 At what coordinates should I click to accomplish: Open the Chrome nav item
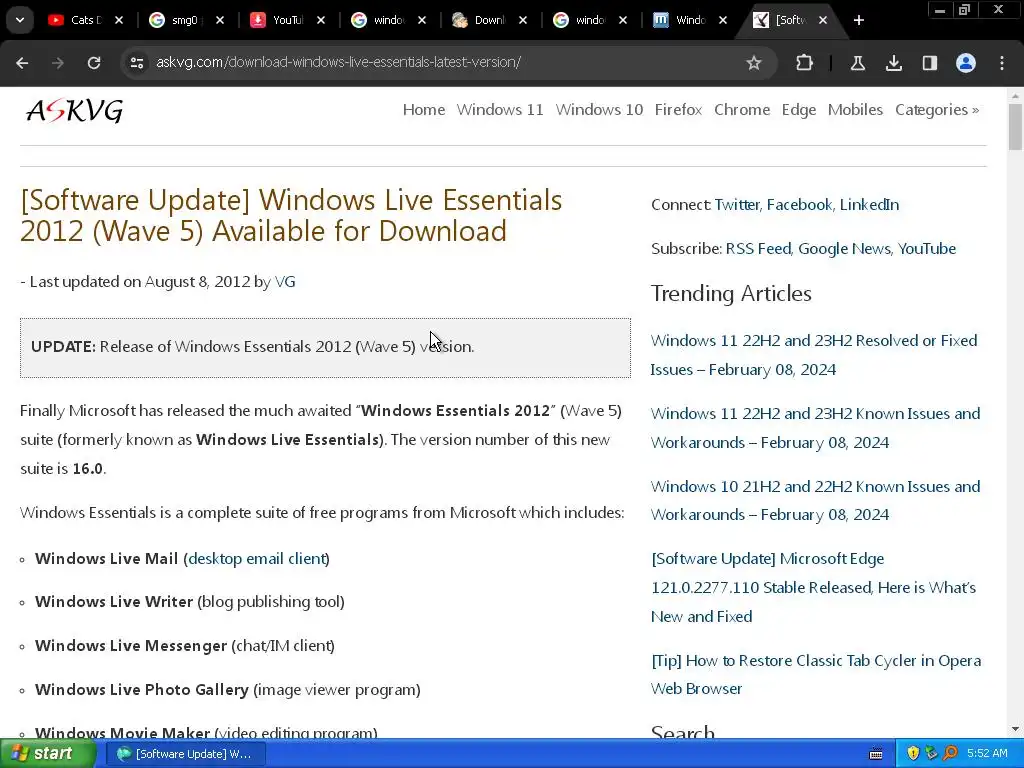742,110
